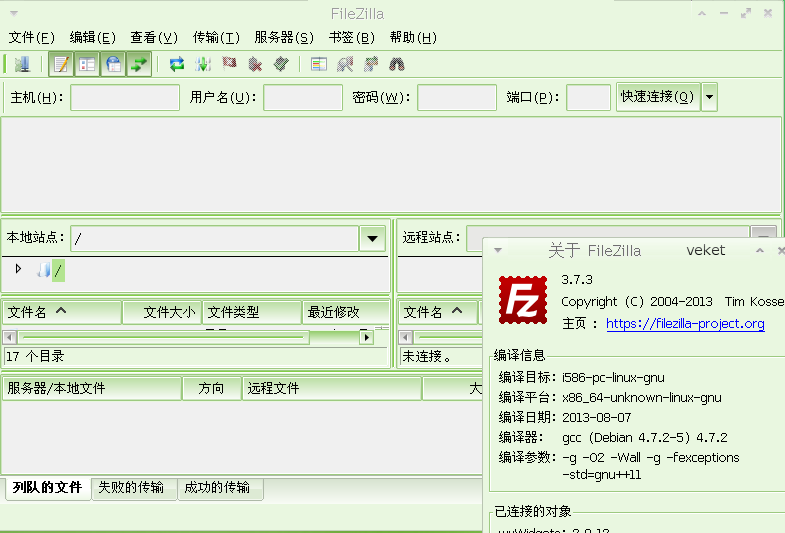Switch to the 列队的文件 tab
Screen dimensions: 785x533
click(x=48, y=488)
